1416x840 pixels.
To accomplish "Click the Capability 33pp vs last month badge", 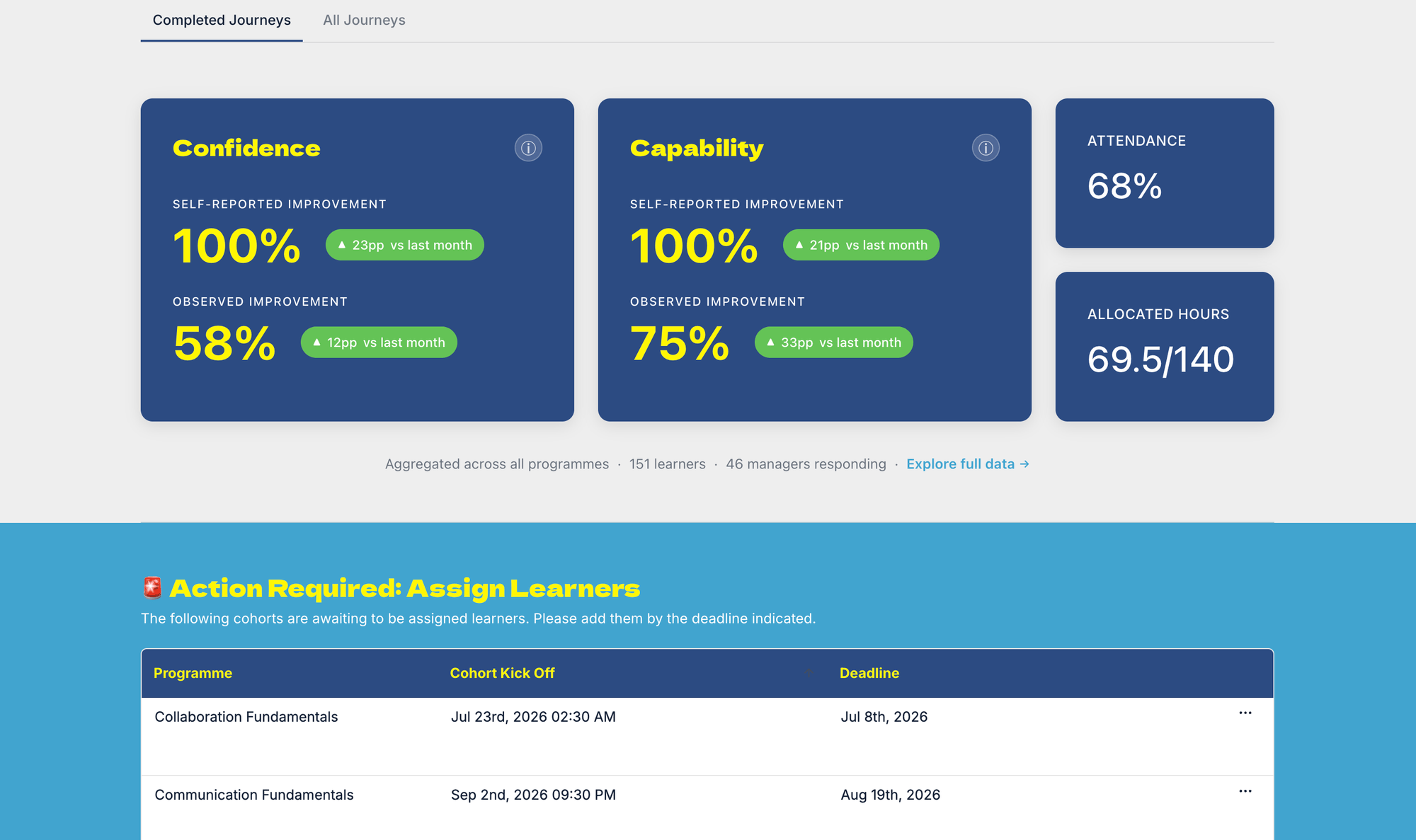I will click(834, 343).
